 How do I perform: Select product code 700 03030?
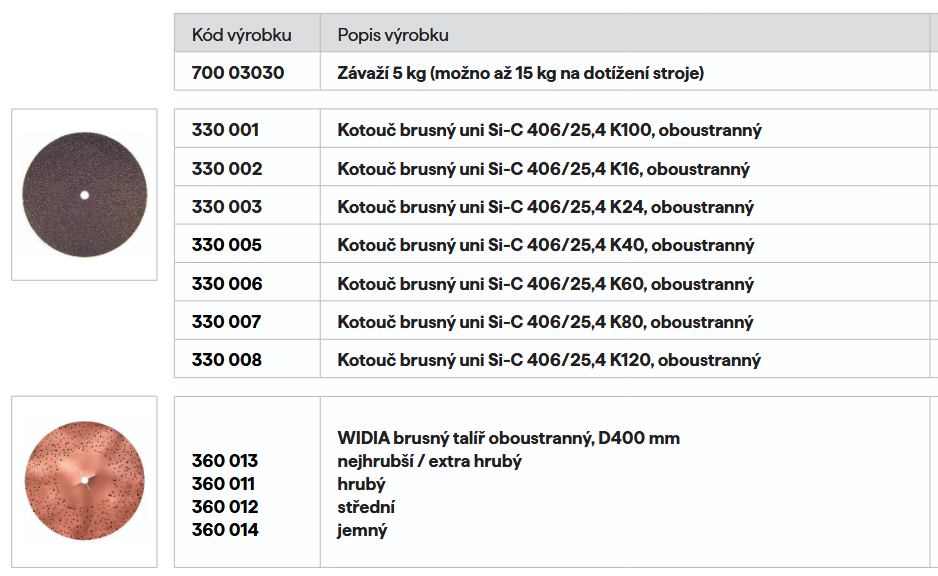click(x=237, y=73)
